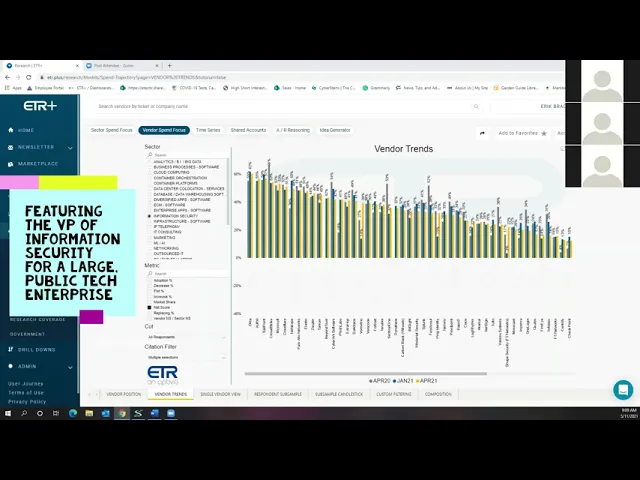The image size is (640, 480).
Task: Select the Cloud Computing sector option
Action: pos(171,173)
